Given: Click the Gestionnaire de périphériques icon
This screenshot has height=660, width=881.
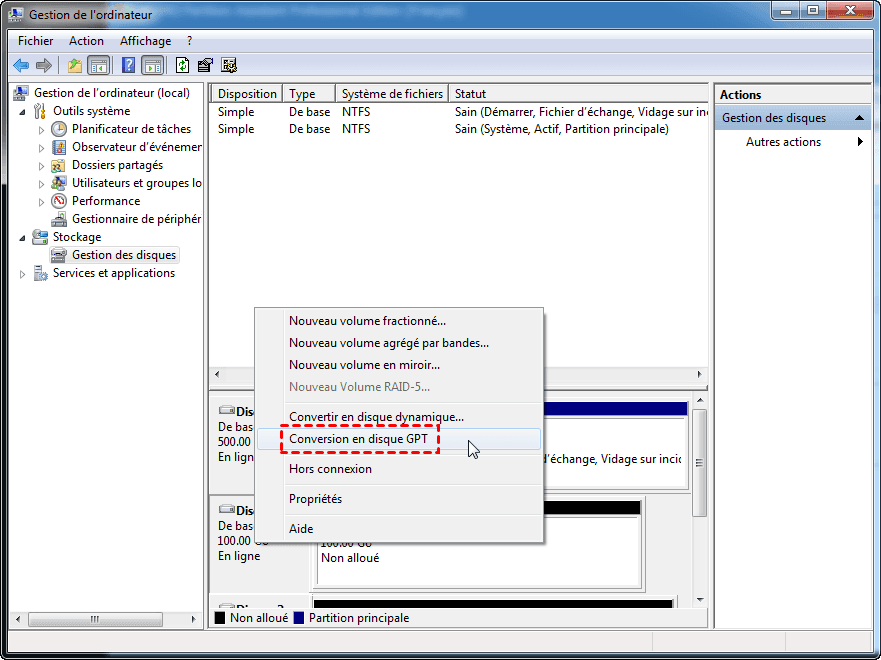Looking at the screenshot, I should pyautogui.click(x=58, y=219).
